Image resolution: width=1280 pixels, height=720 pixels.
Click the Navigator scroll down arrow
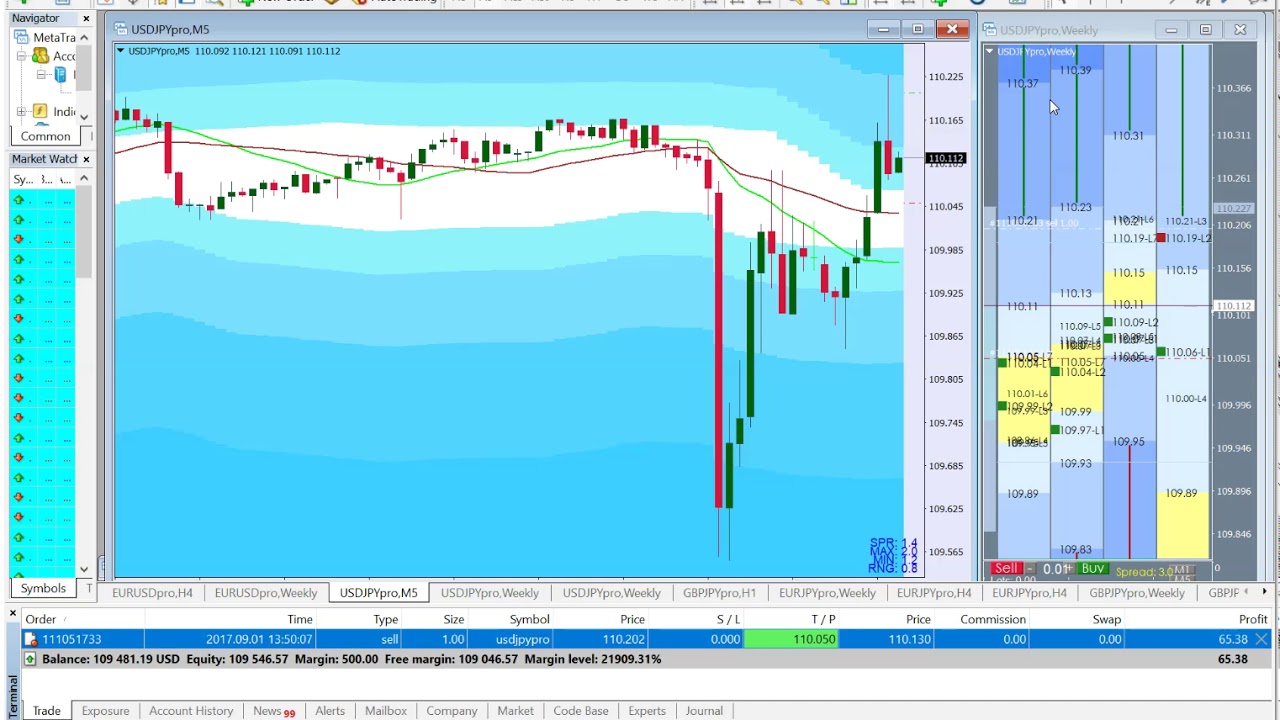pyautogui.click(x=84, y=115)
